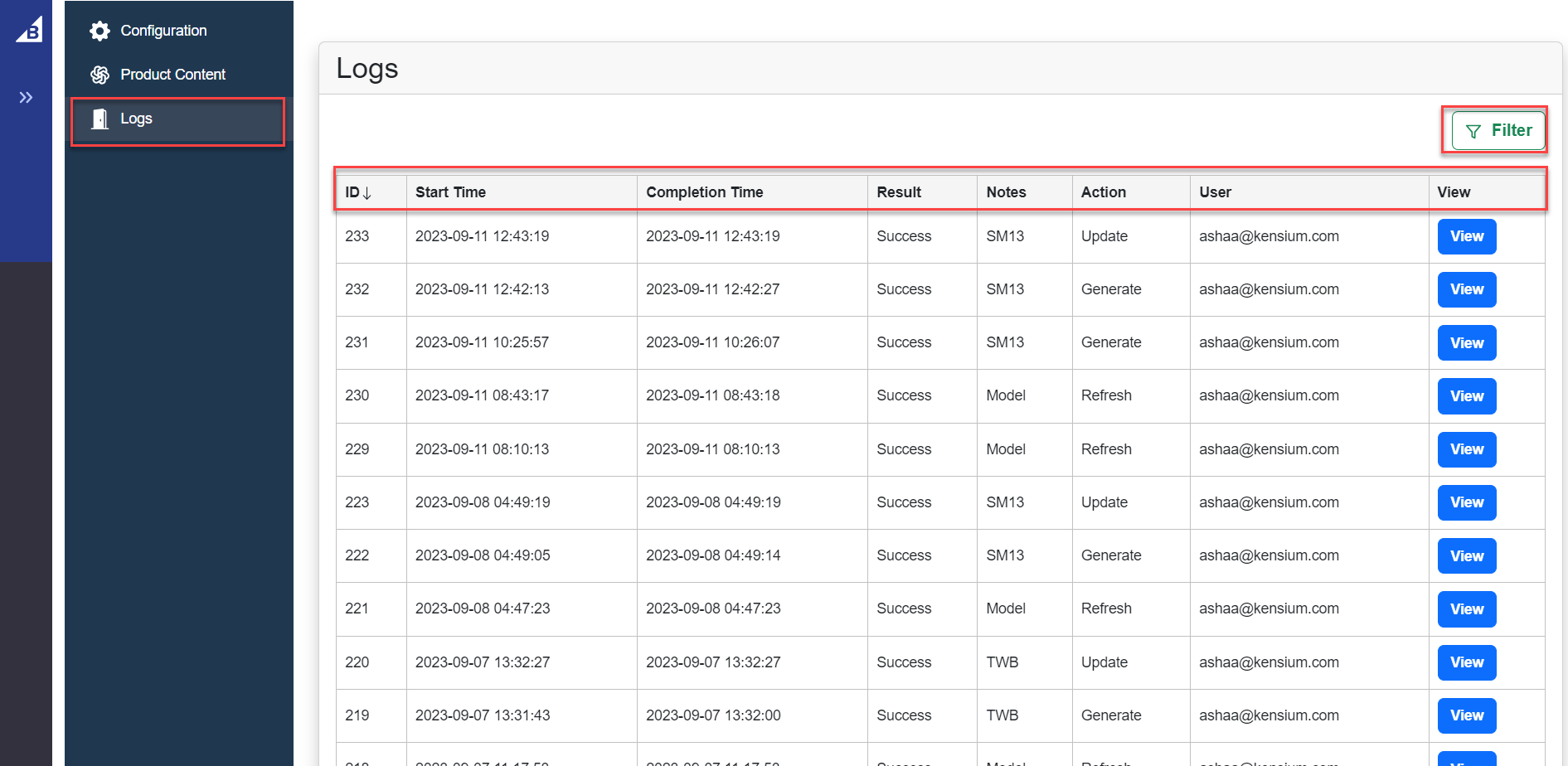View log entry 230 with Refresh action
The height and width of the screenshot is (766, 1568).
point(1466,395)
